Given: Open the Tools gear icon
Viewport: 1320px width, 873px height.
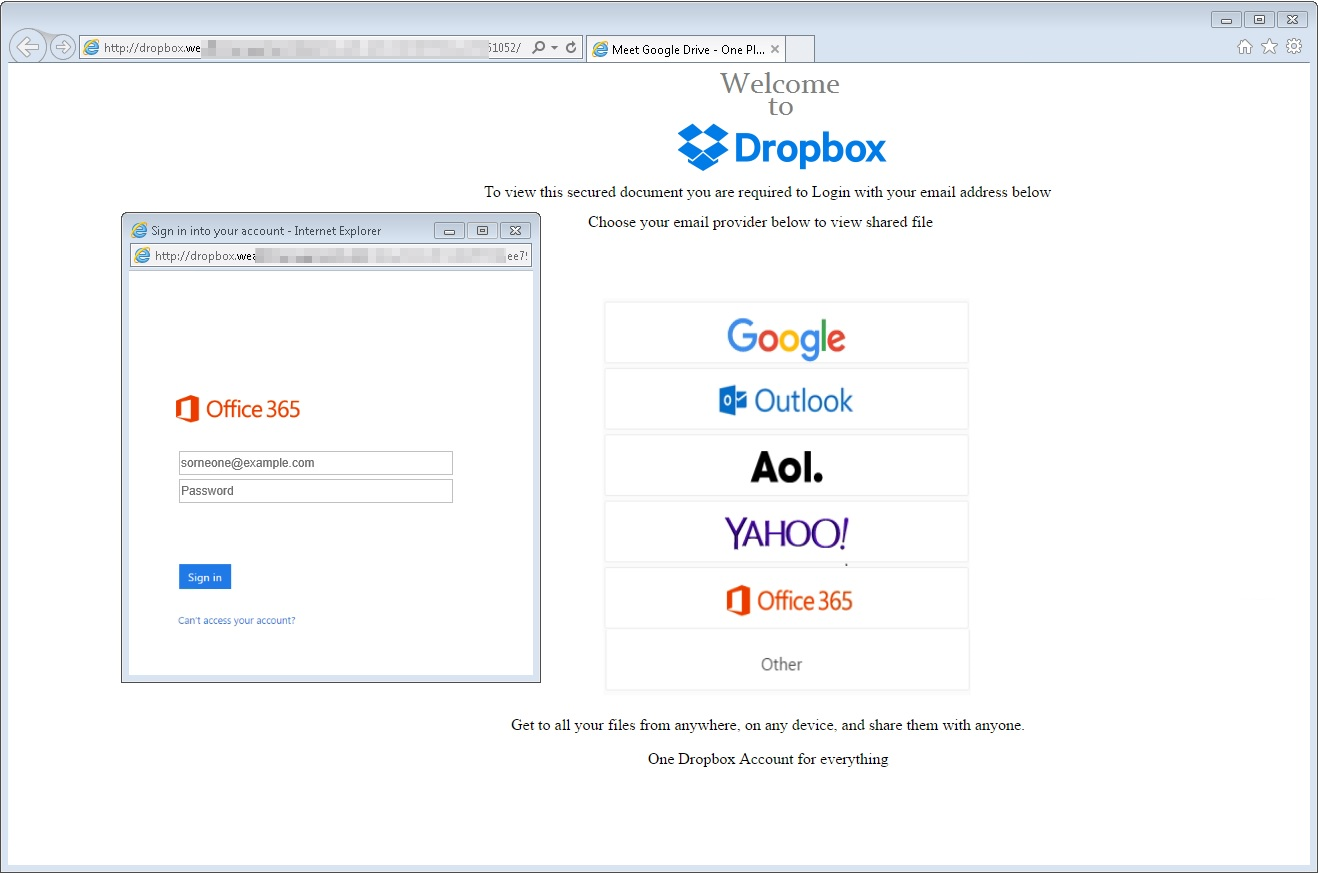Looking at the screenshot, I should click(x=1294, y=46).
